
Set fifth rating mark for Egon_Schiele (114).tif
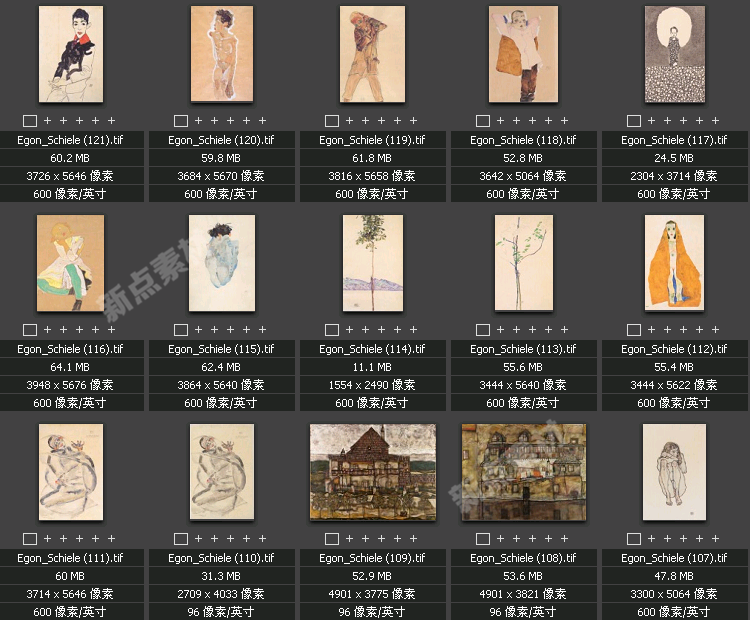(414, 330)
